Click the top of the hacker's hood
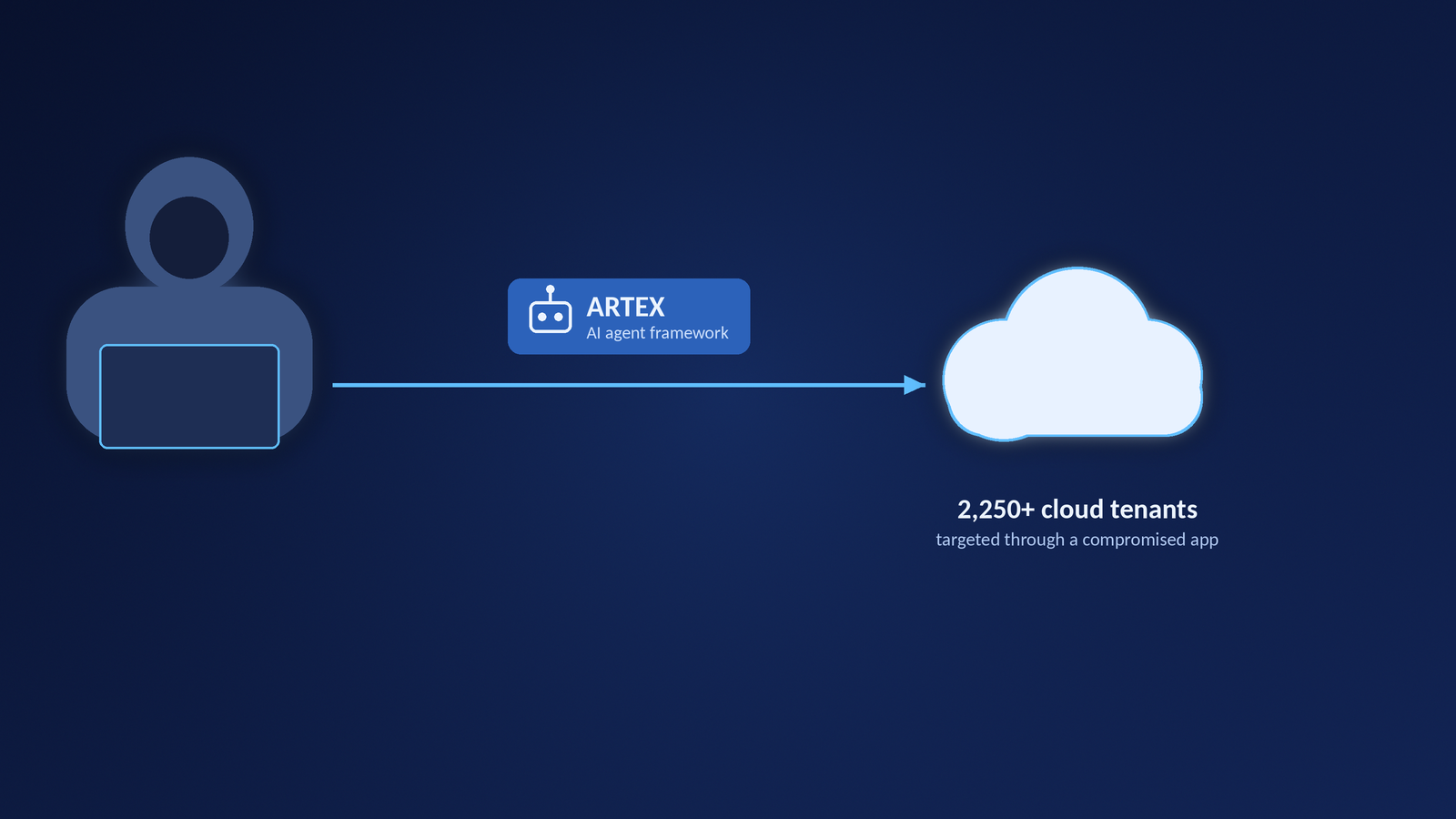The image size is (1456, 819). coord(189,167)
